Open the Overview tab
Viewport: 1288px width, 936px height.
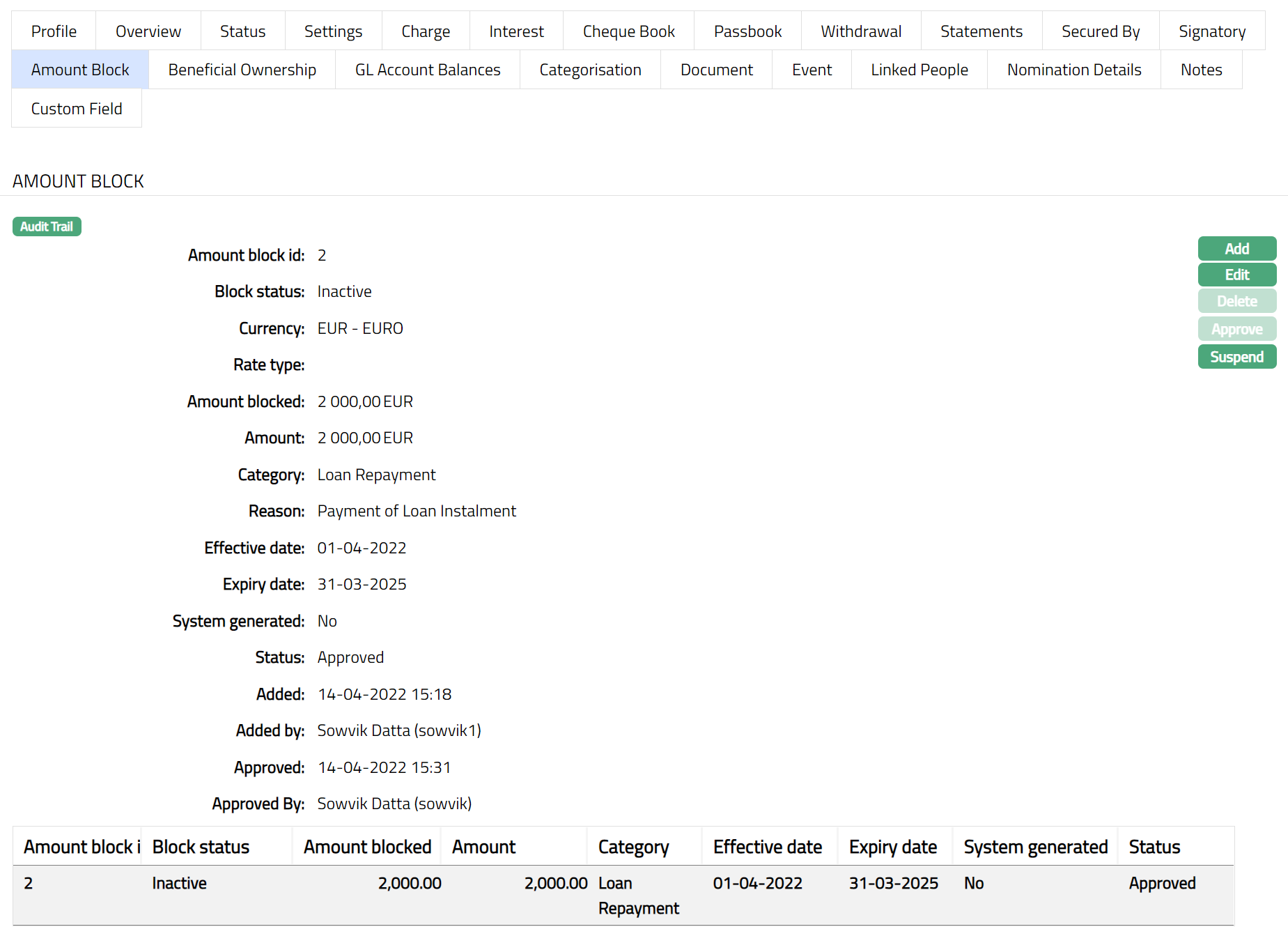[x=148, y=31]
